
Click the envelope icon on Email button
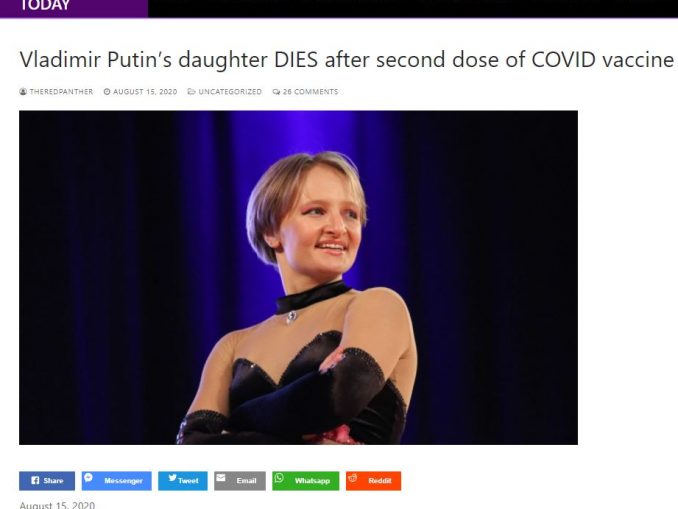pyautogui.click(x=221, y=477)
